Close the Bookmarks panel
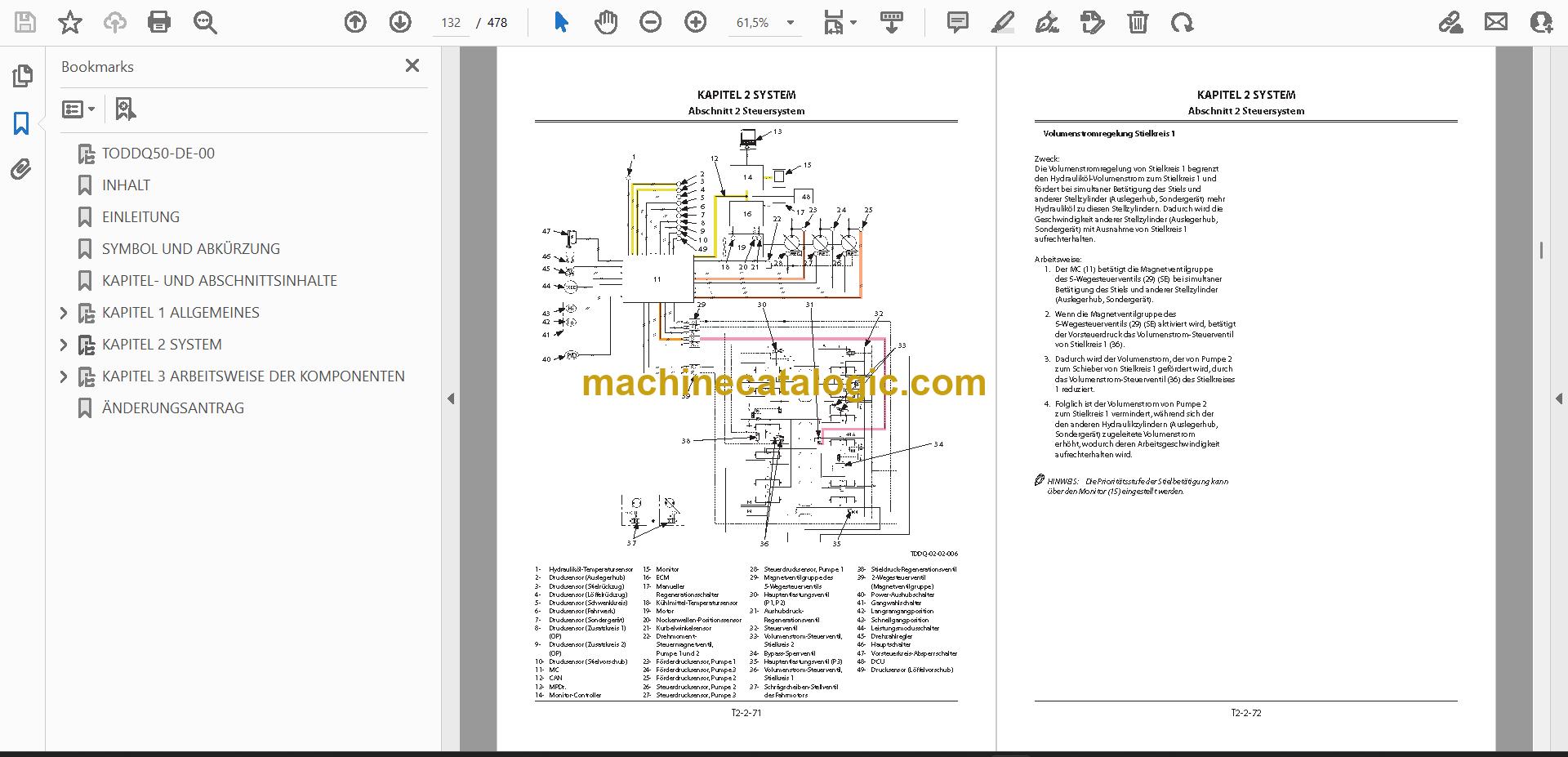This screenshot has height=757, width=1568. coord(412,66)
